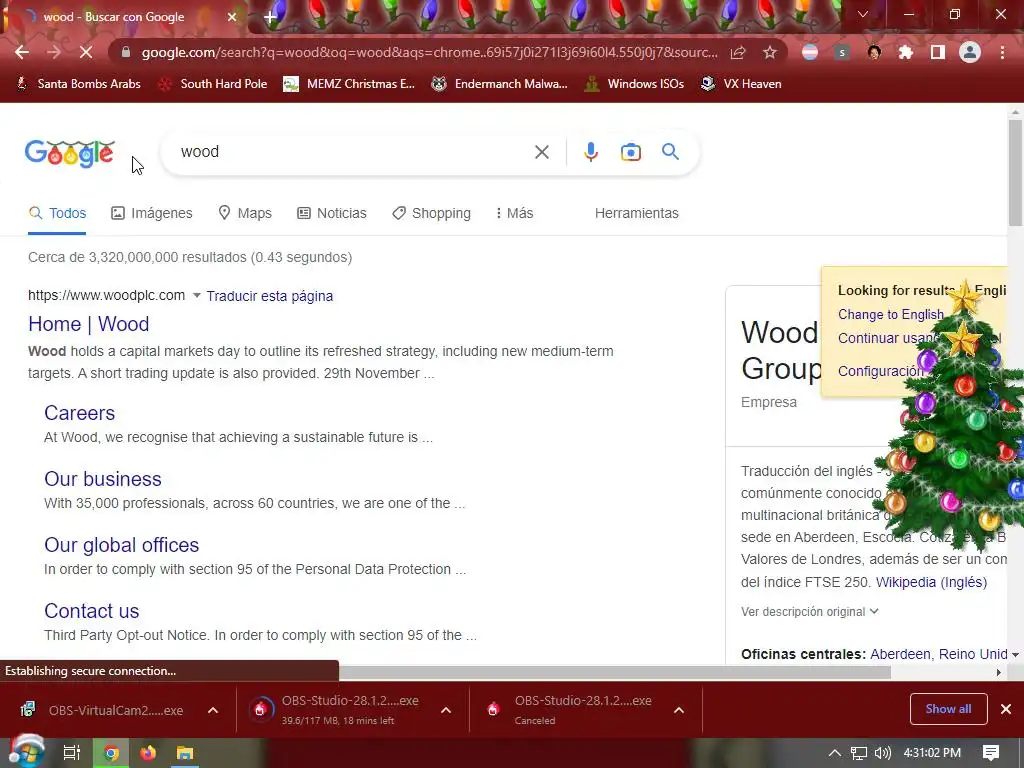Toggle the Chrome side panel
This screenshot has width=1024, height=768.
click(x=938, y=52)
